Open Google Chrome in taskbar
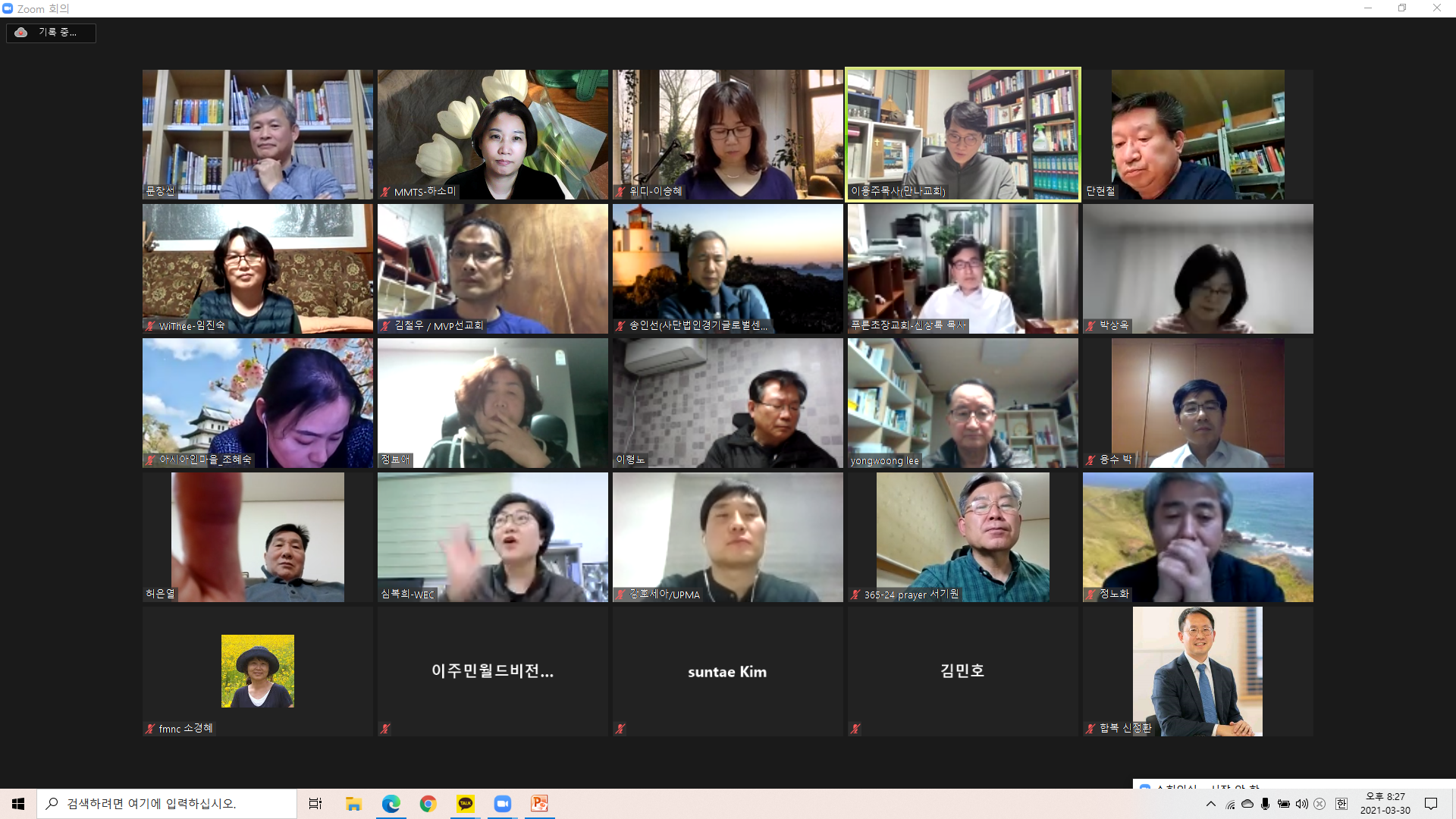This screenshot has width=1456, height=819. [x=428, y=804]
